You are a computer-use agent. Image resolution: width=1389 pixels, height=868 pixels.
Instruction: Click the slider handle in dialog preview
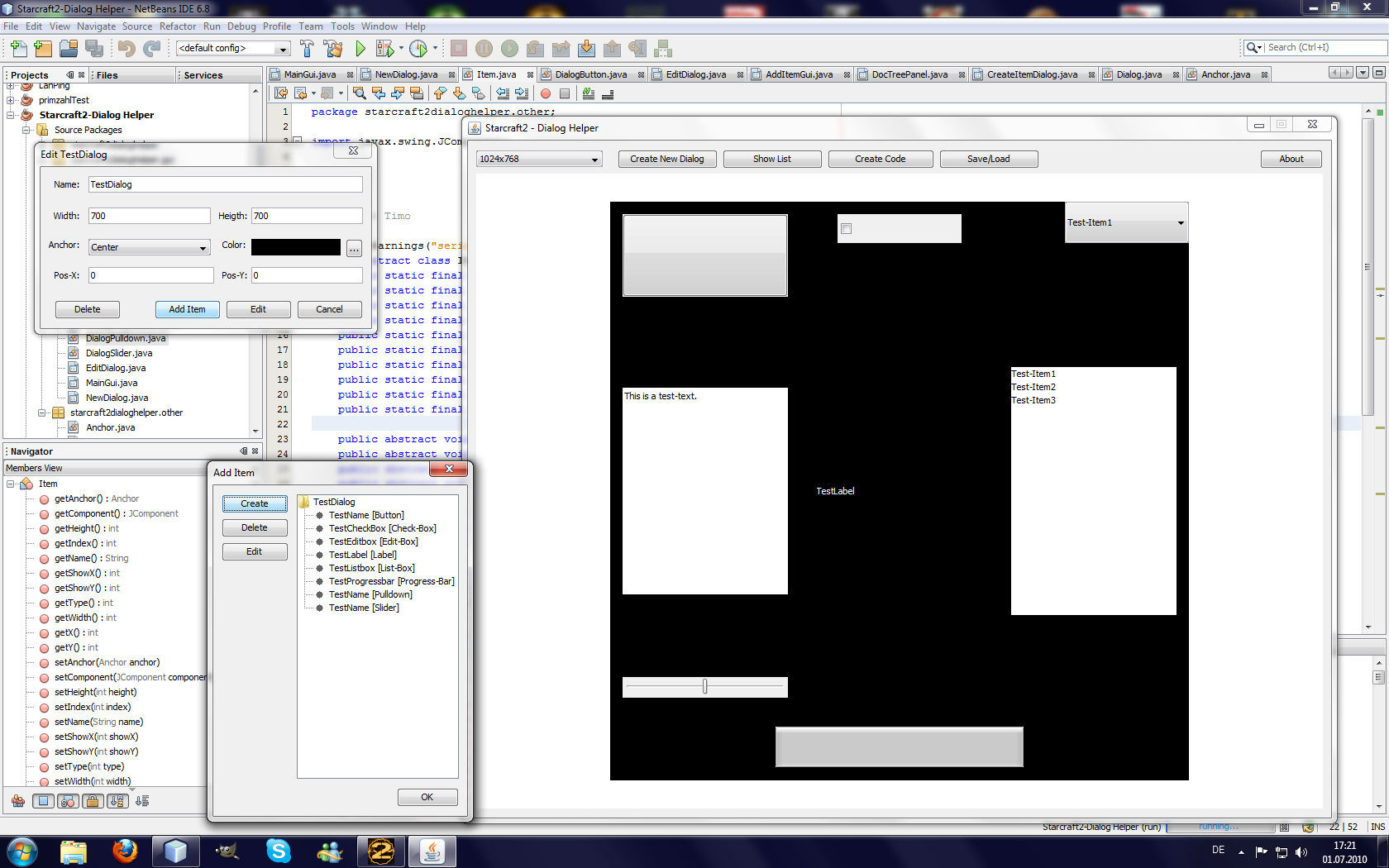[x=704, y=686]
